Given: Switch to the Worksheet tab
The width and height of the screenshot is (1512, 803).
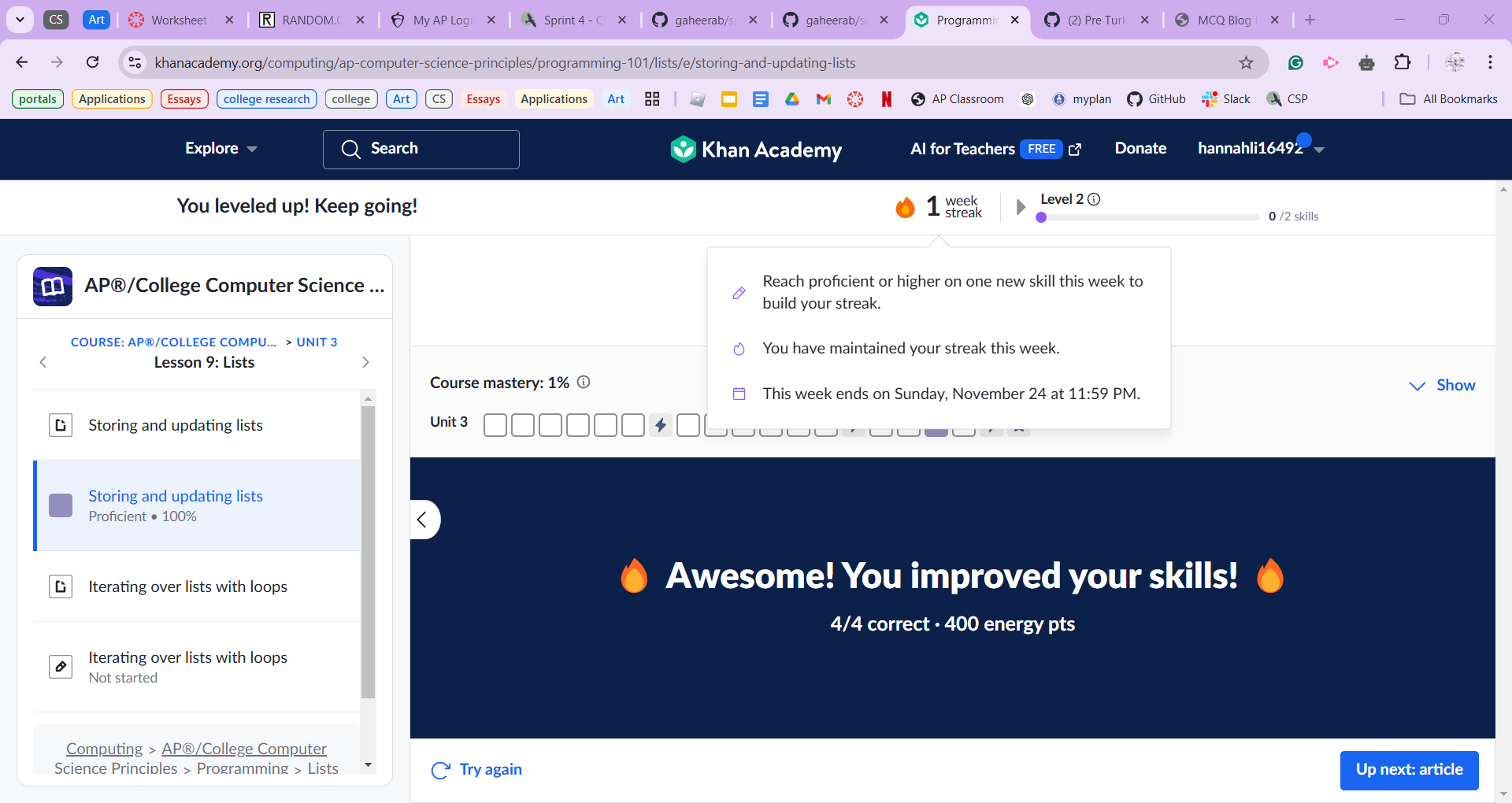Looking at the screenshot, I should click(182, 20).
